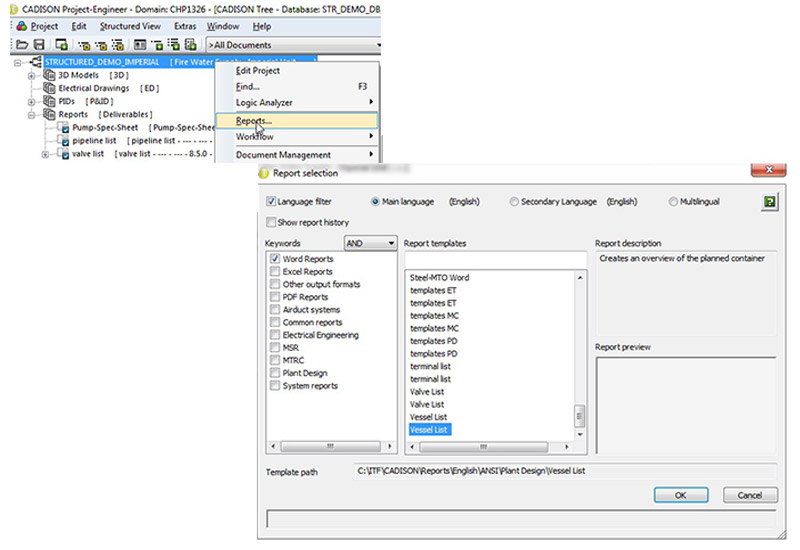This screenshot has height=550, width=800.
Task: Open the AND keyword operator dropdown
Action: [x=370, y=243]
